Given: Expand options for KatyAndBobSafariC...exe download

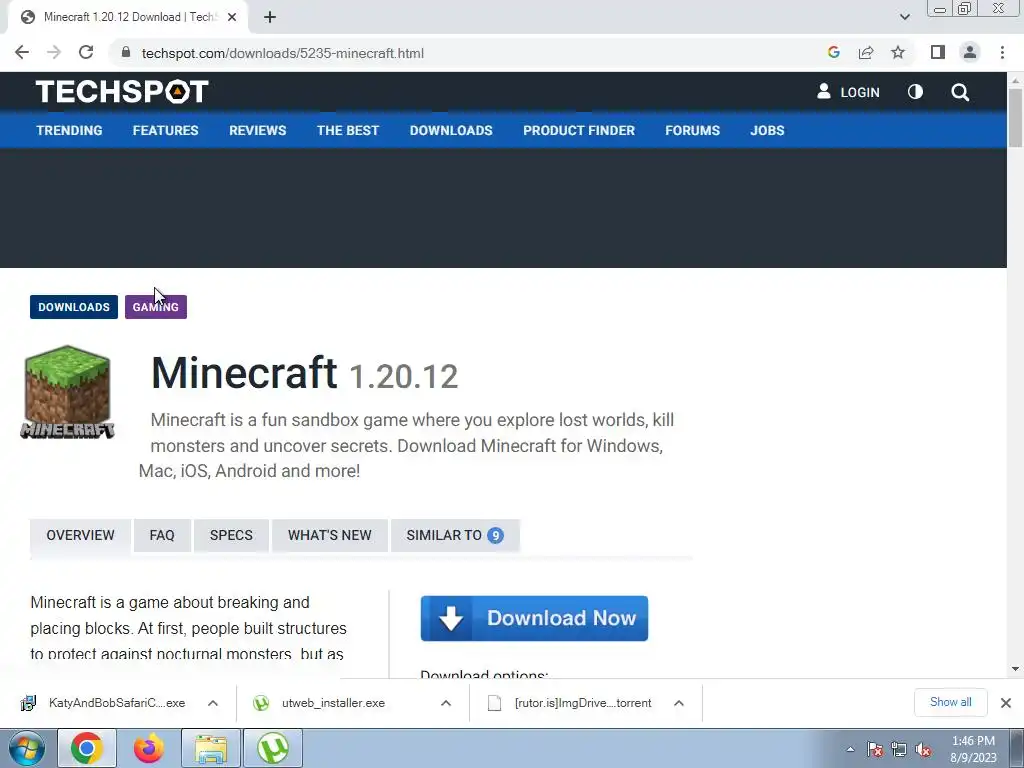Looking at the screenshot, I should [213, 703].
